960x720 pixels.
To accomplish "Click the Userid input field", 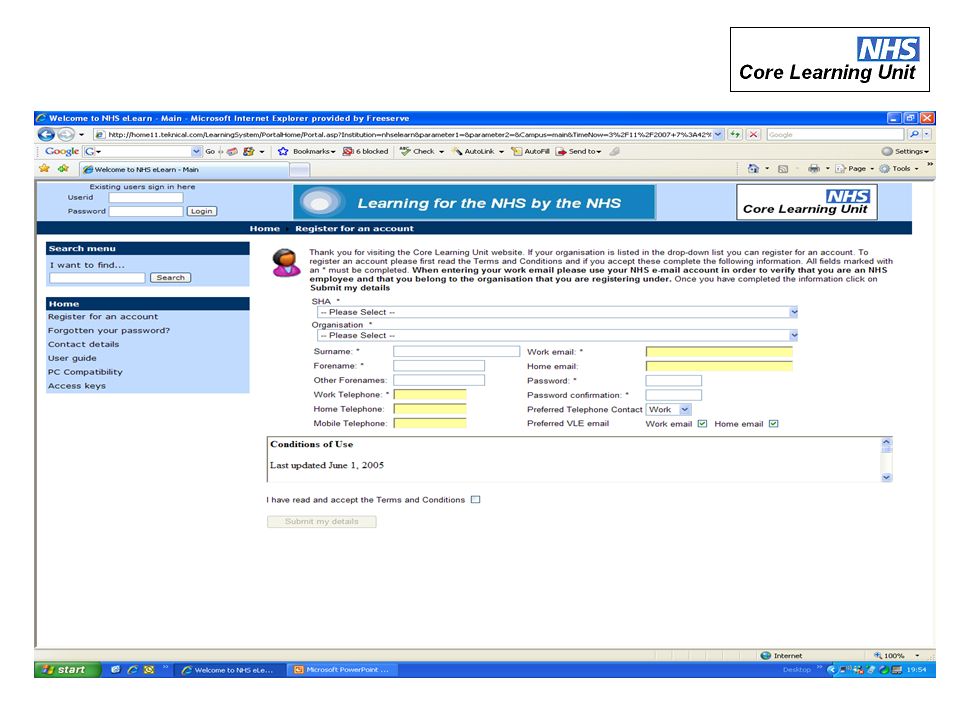I will pyautogui.click(x=146, y=198).
